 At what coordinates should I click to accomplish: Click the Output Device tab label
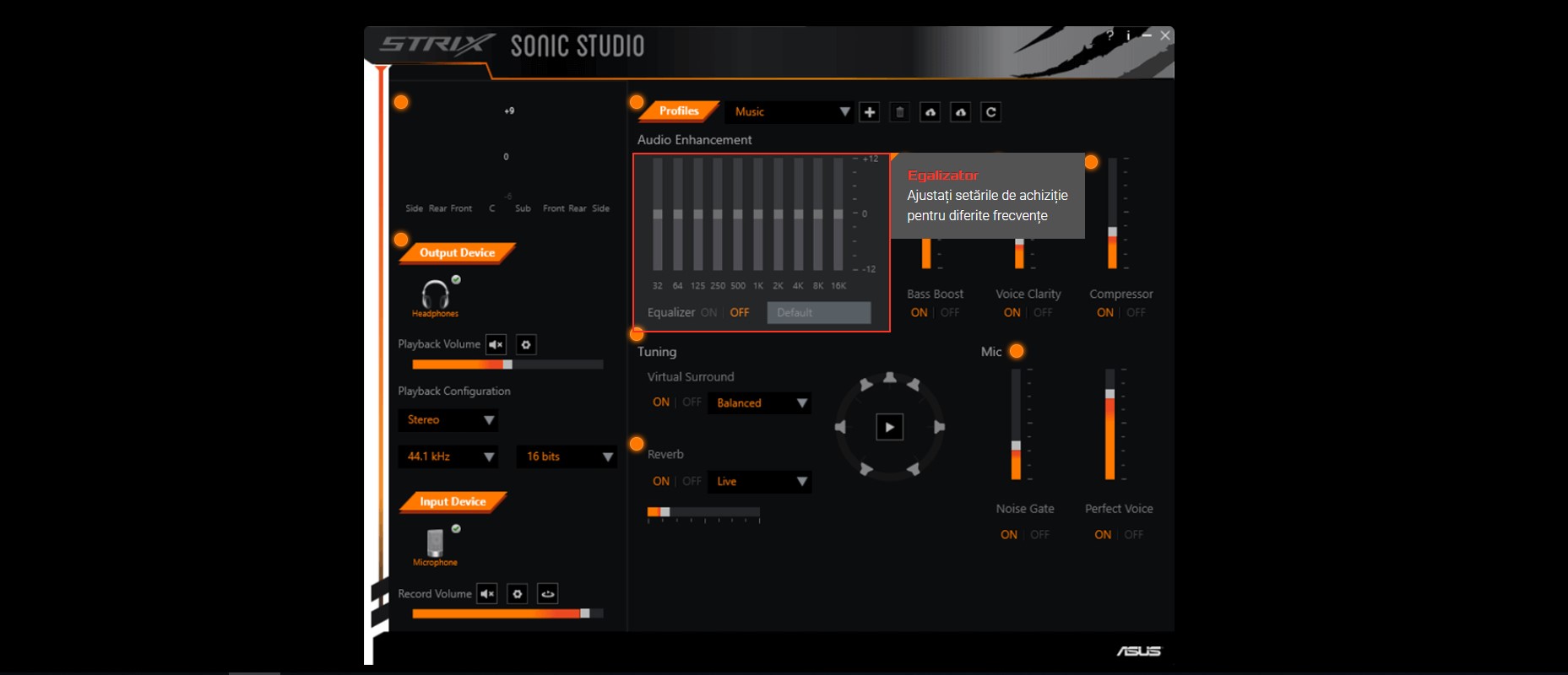[457, 253]
